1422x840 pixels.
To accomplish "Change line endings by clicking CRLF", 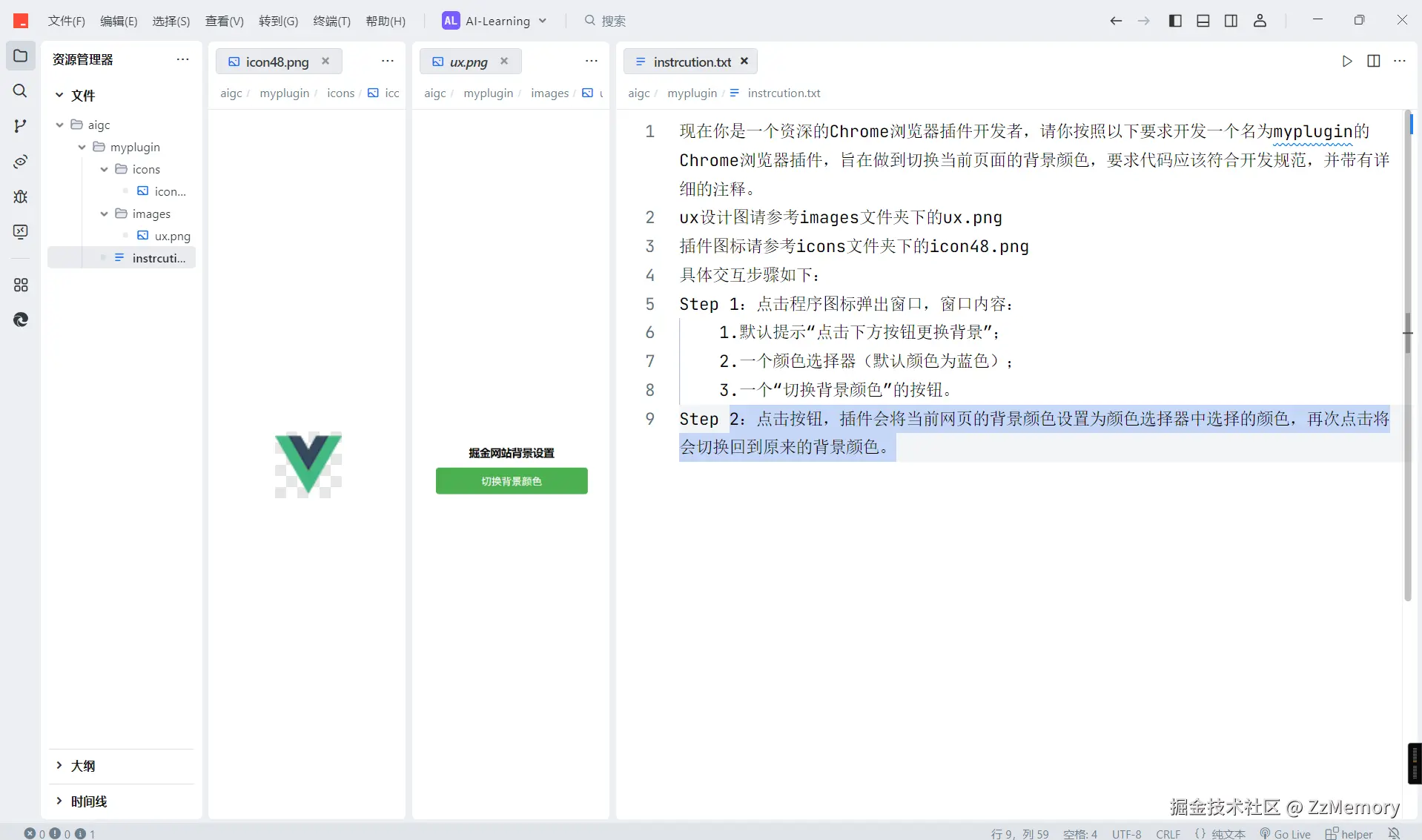I will [1168, 833].
